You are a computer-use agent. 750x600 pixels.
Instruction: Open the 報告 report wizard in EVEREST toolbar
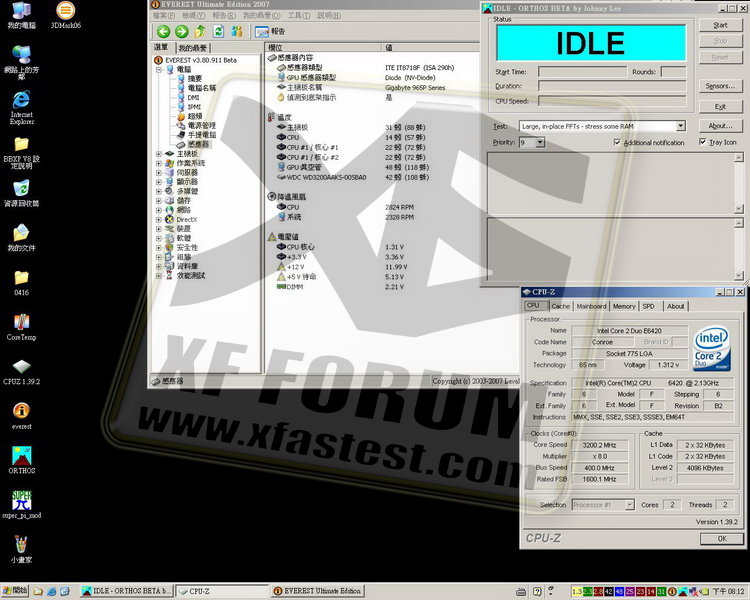[x=270, y=32]
